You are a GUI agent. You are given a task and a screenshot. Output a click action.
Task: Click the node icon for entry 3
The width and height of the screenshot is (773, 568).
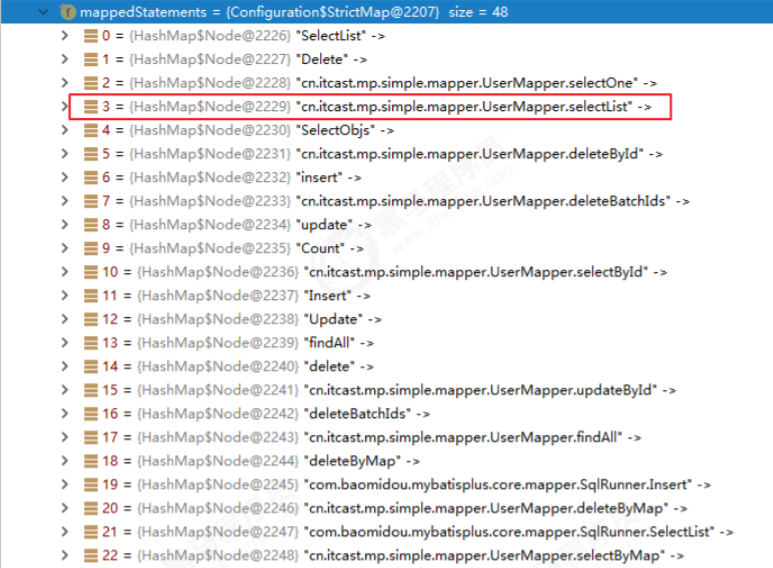click(91, 106)
